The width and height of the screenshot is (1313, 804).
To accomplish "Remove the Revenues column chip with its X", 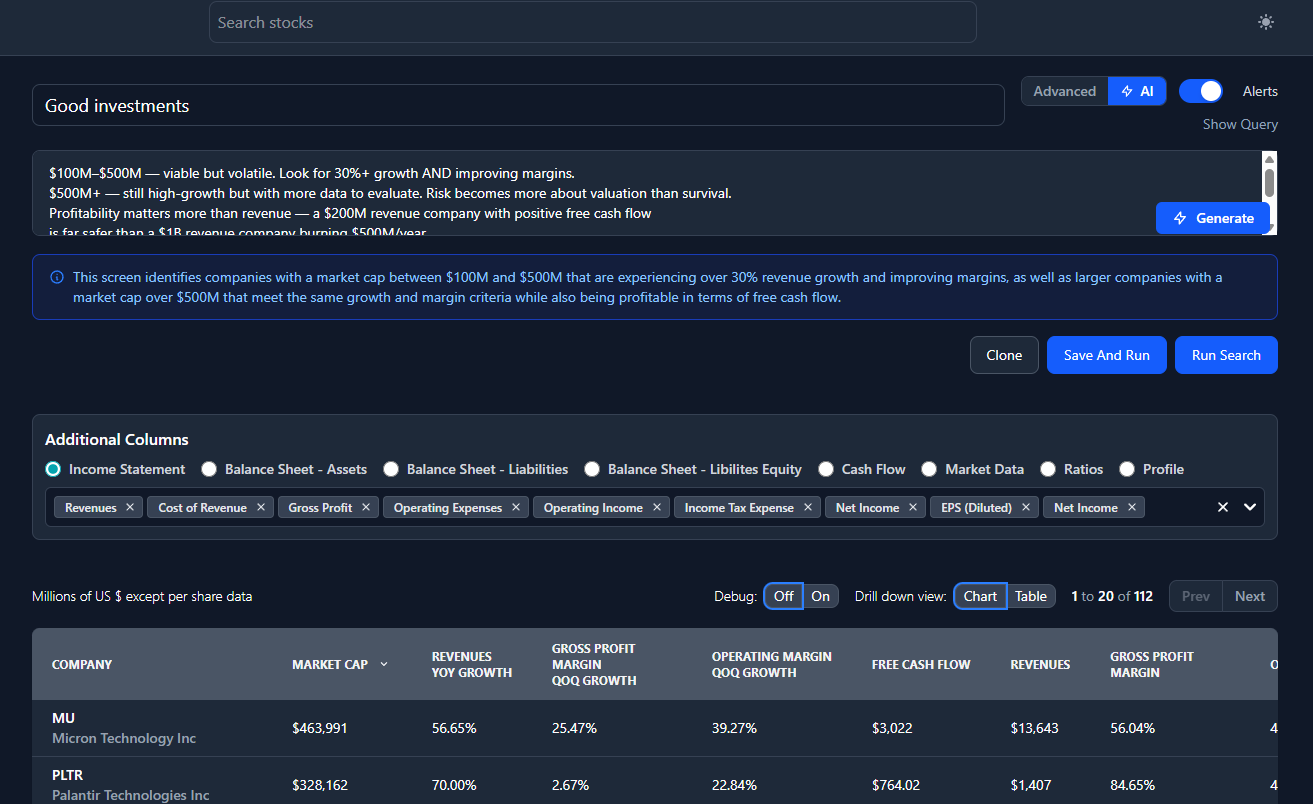I will pyautogui.click(x=128, y=507).
